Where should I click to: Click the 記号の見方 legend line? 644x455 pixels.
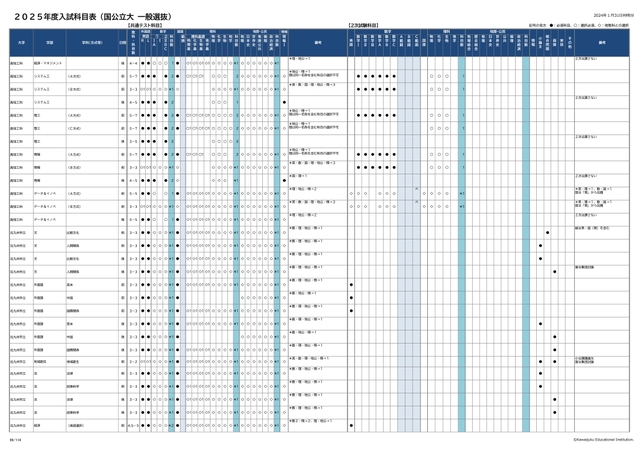click(579, 25)
